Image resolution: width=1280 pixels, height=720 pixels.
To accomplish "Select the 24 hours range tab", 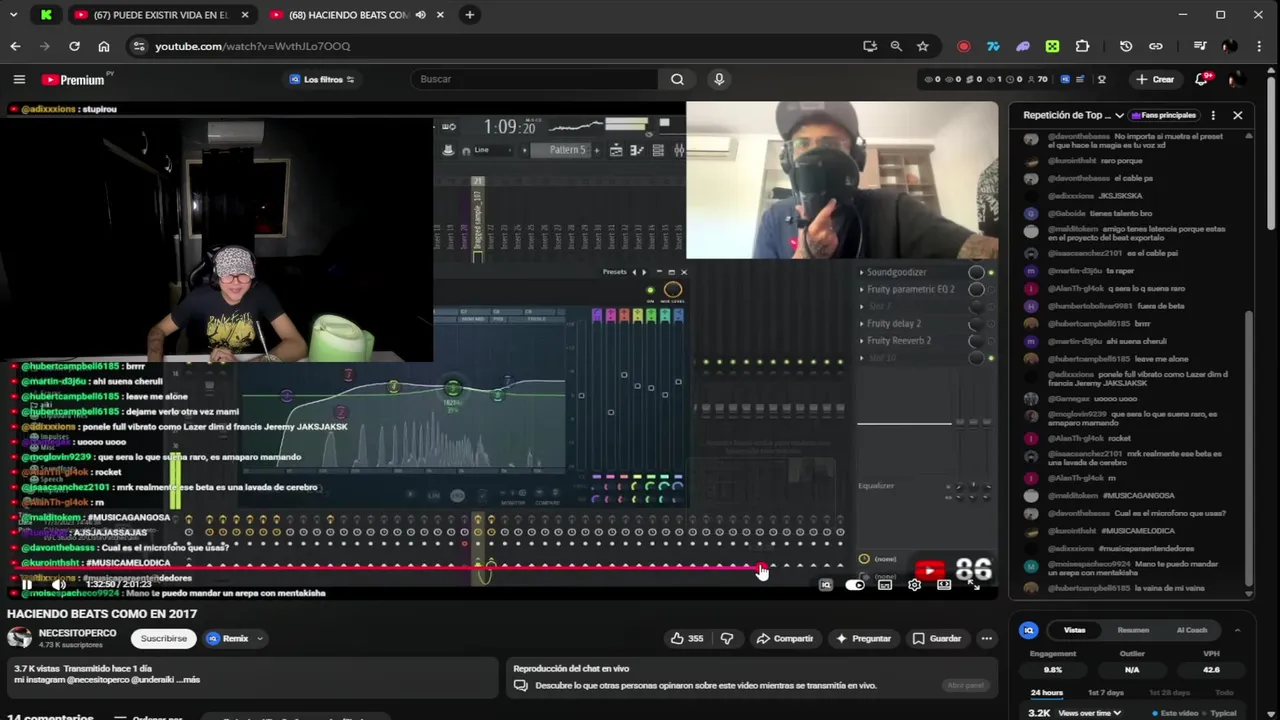I will pos(1047,692).
